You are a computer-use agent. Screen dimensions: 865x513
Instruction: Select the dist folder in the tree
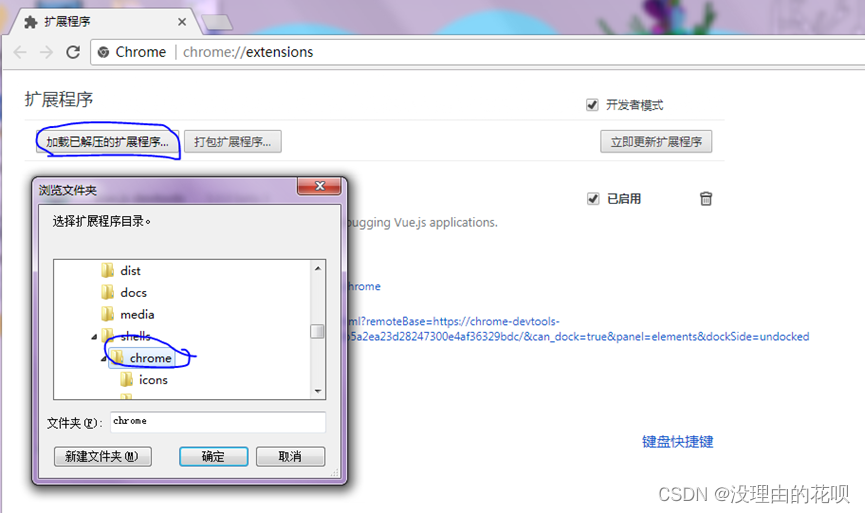[130, 271]
